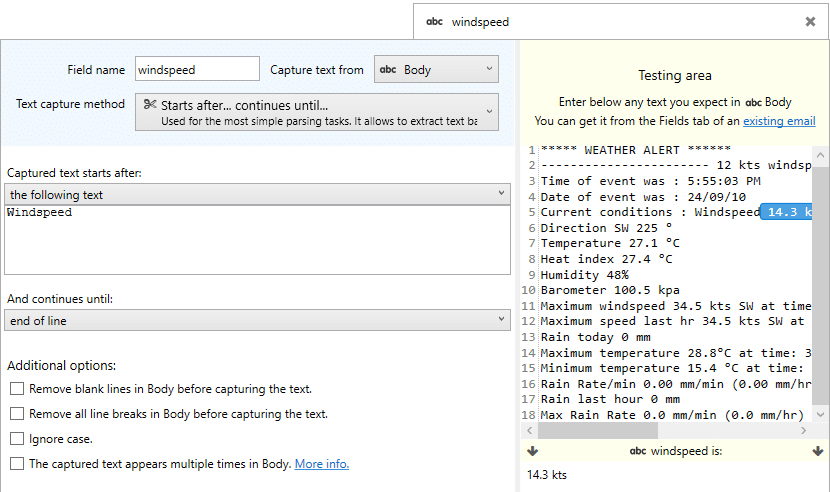This screenshot has height=492, width=830.
Task: Open the More info link
Action: click(322, 464)
